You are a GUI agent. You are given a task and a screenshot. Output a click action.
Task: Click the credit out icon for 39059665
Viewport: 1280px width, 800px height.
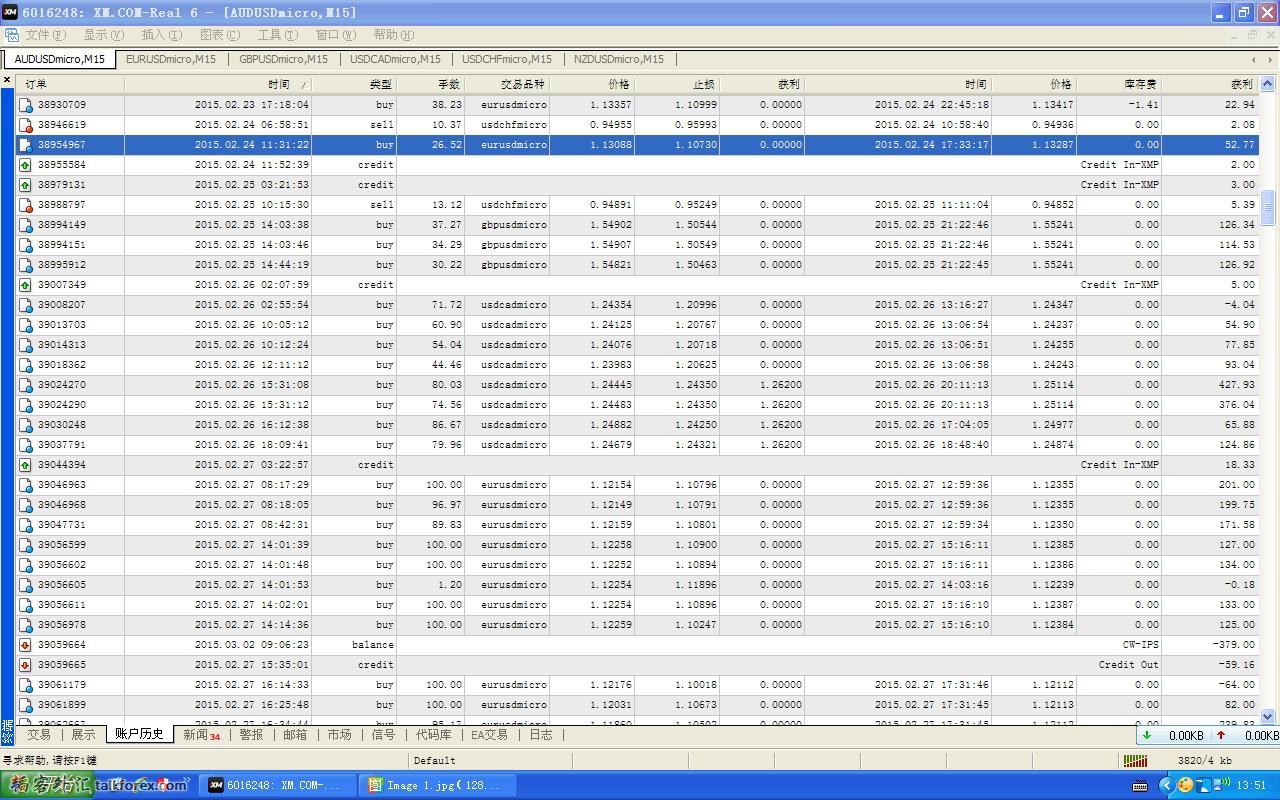[x=26, y=665]
